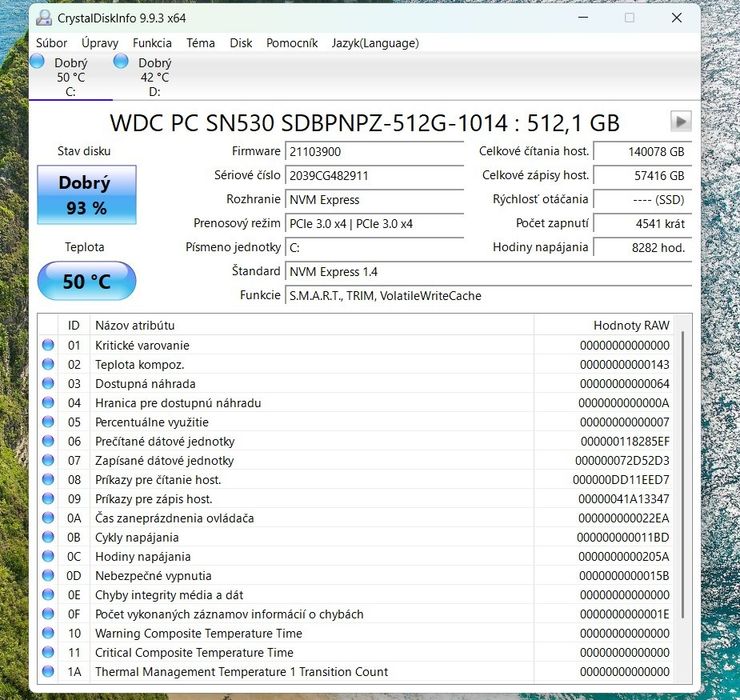Click total host writes value 57416 GB
Screen dimensions: 740x700
tap(642, 176)
